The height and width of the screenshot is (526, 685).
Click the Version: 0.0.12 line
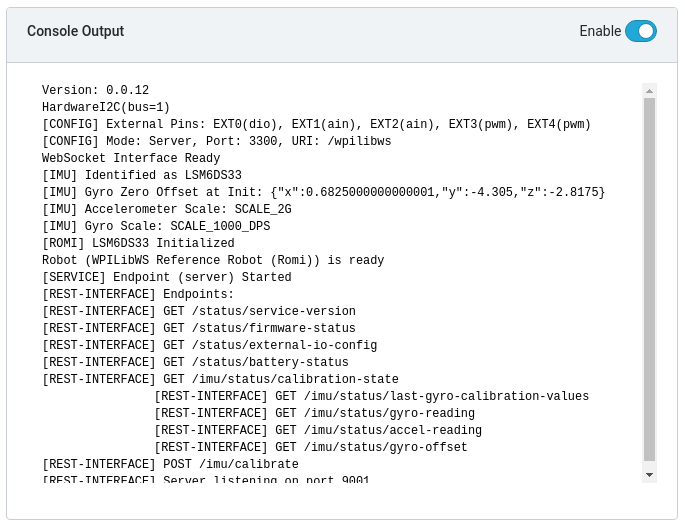tap(95, 90)
